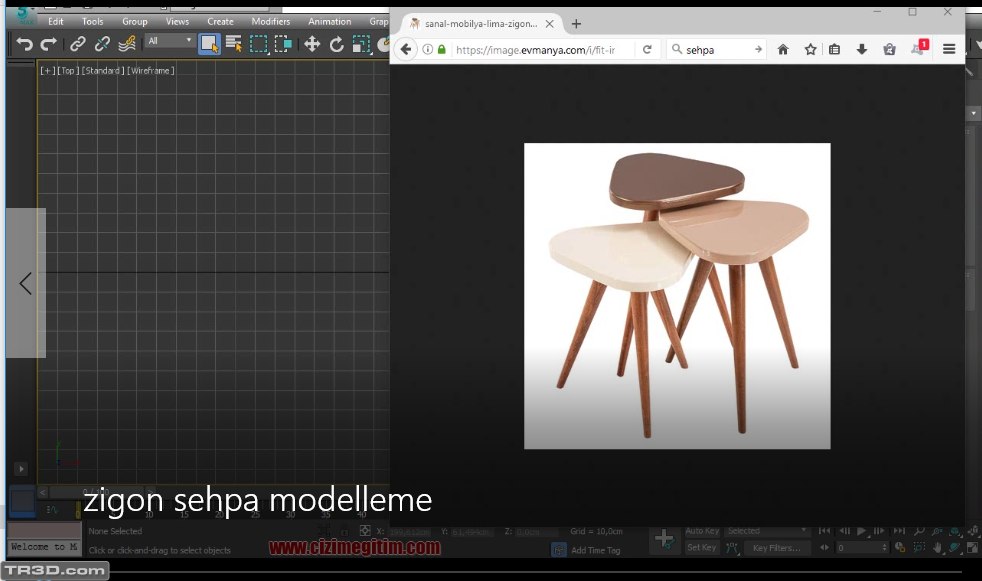Choose the Select and Move tool
This screenshot has width=982, height=581.
point(312,44)
